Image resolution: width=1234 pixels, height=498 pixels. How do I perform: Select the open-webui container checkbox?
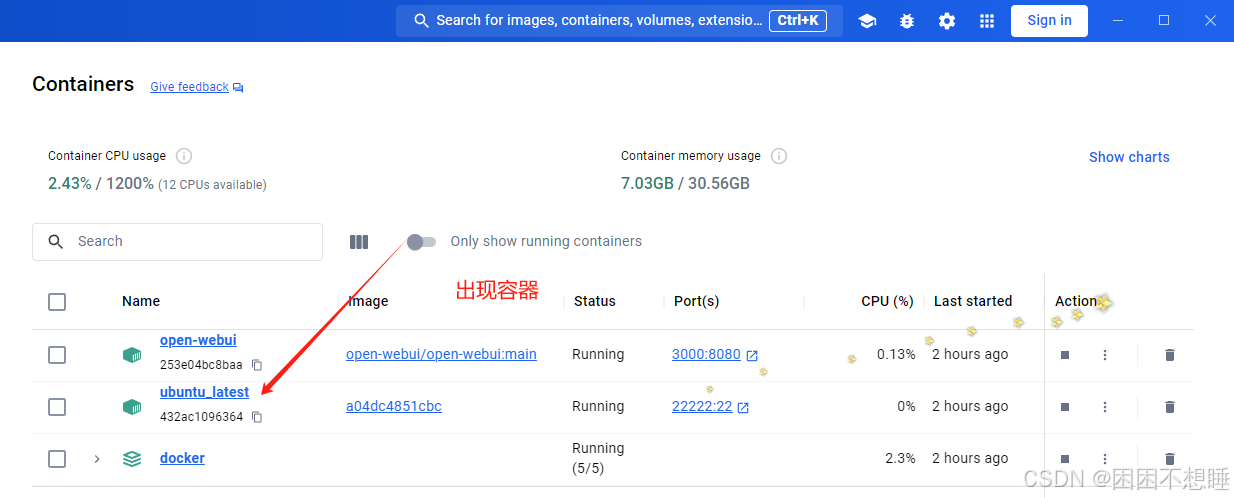tap(57, 354)
